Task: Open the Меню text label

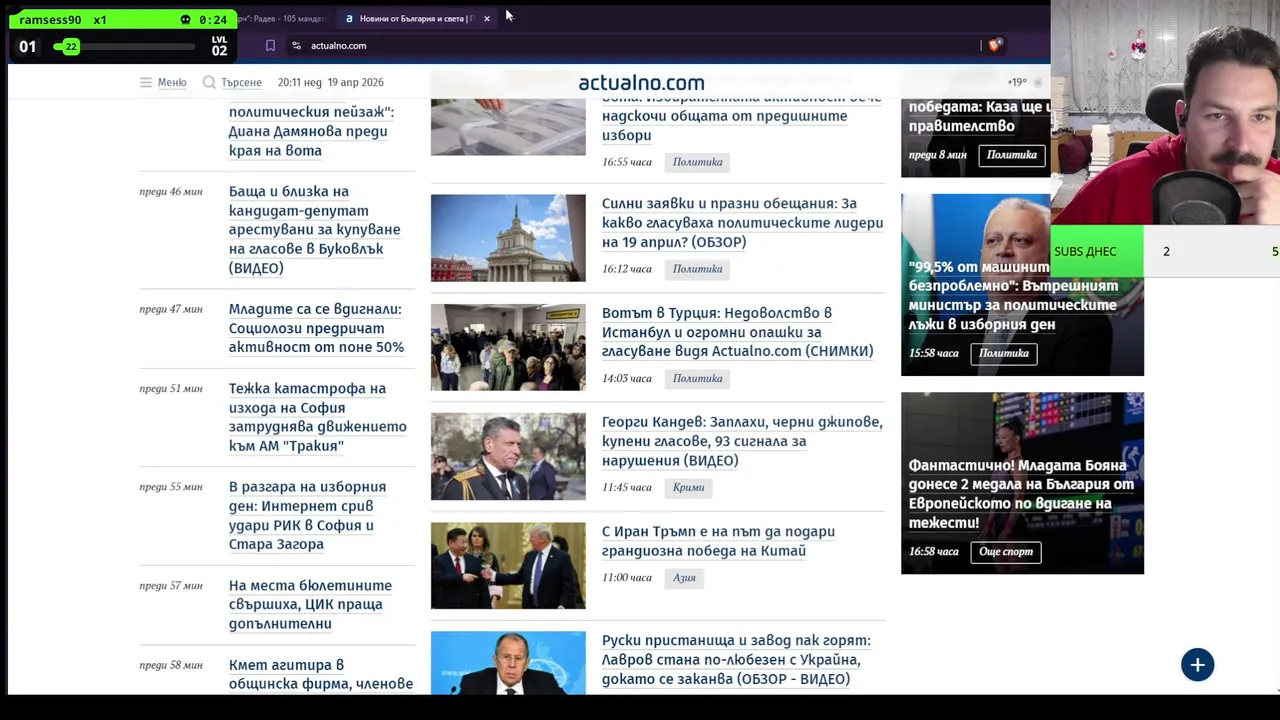Action: 172,82
